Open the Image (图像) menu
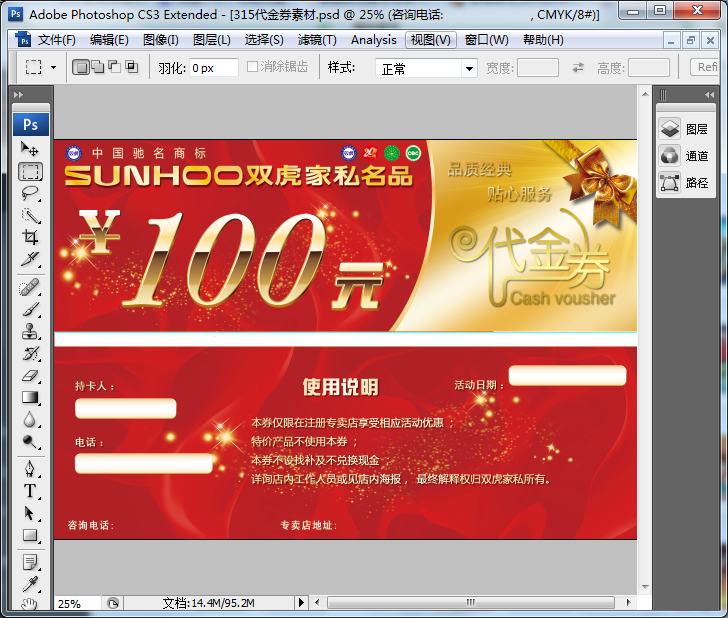The height and width of the screenshot is (618, 728). [x=161, y=40]
